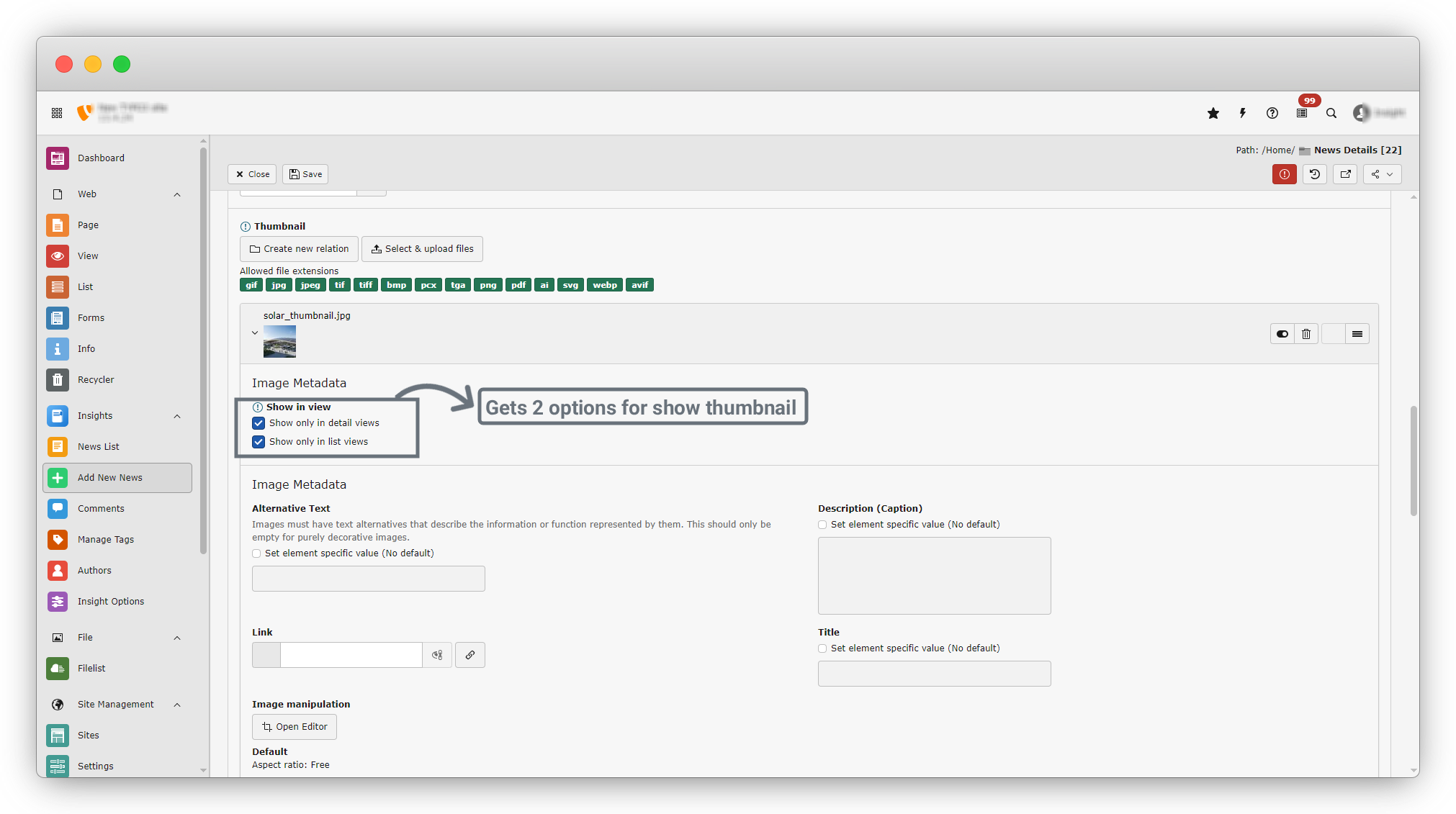Open the search magnifier in top bar
1456x814 pixels.
(1331, 113)
